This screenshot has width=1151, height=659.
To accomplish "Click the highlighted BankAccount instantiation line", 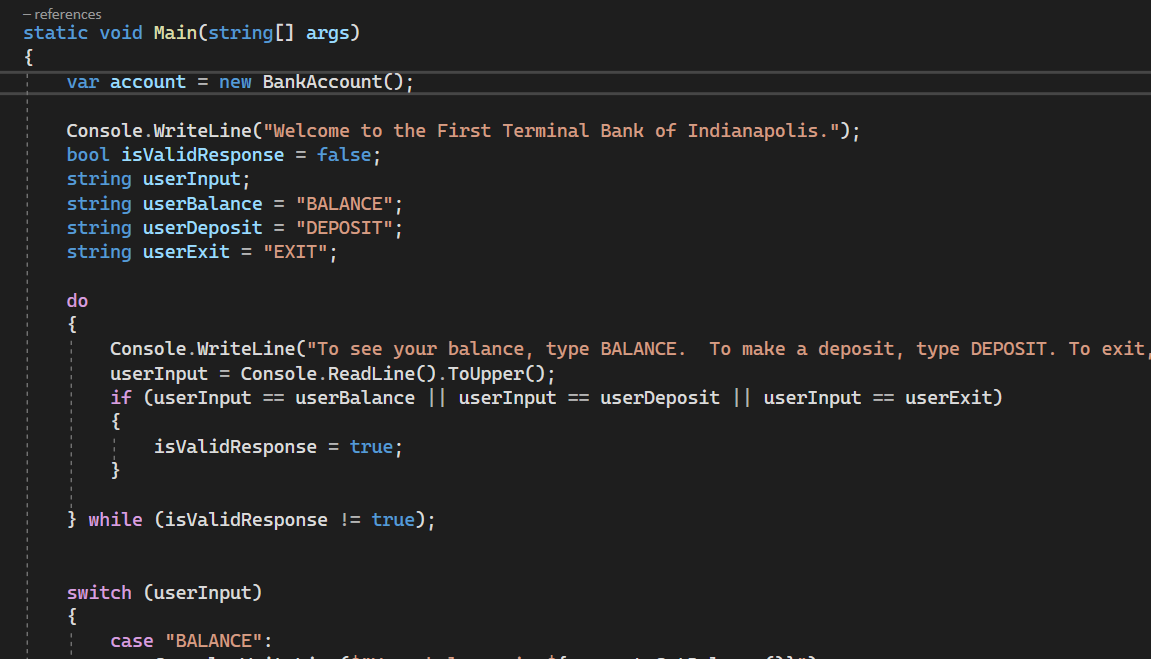I will tap(240, 81).
